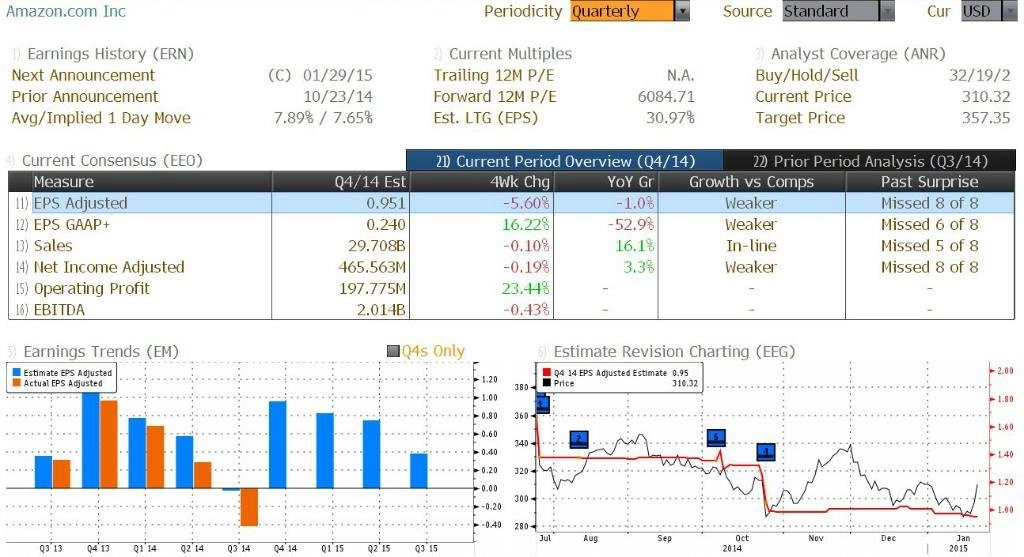Click event marker 4 on revision chart

(x=766, y=451)
